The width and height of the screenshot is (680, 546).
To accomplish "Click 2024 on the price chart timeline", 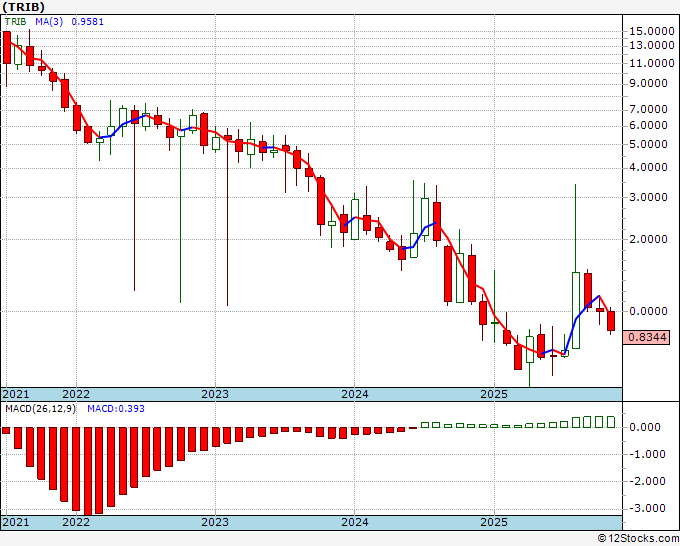I will [x=355, y=394].
